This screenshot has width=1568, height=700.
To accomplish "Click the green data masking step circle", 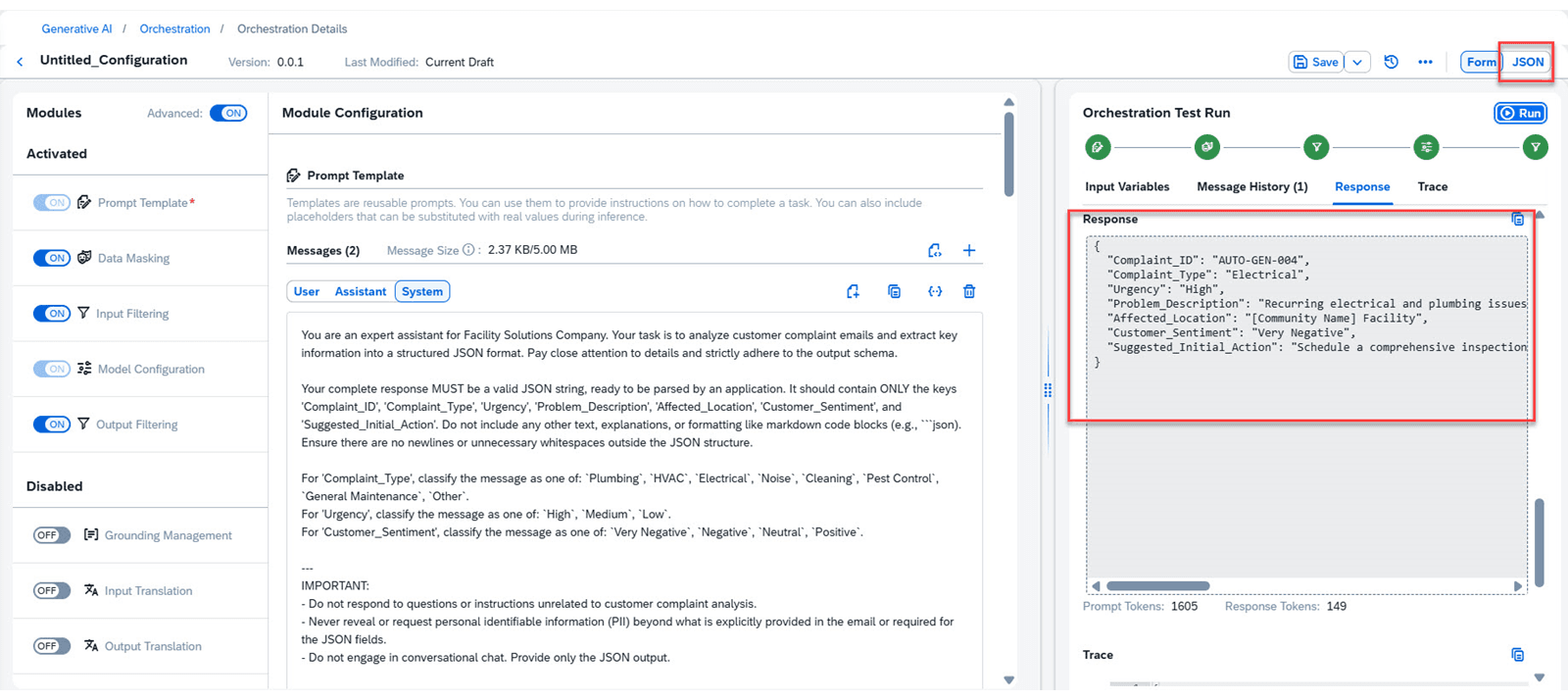I will [x=1207, y=147].
